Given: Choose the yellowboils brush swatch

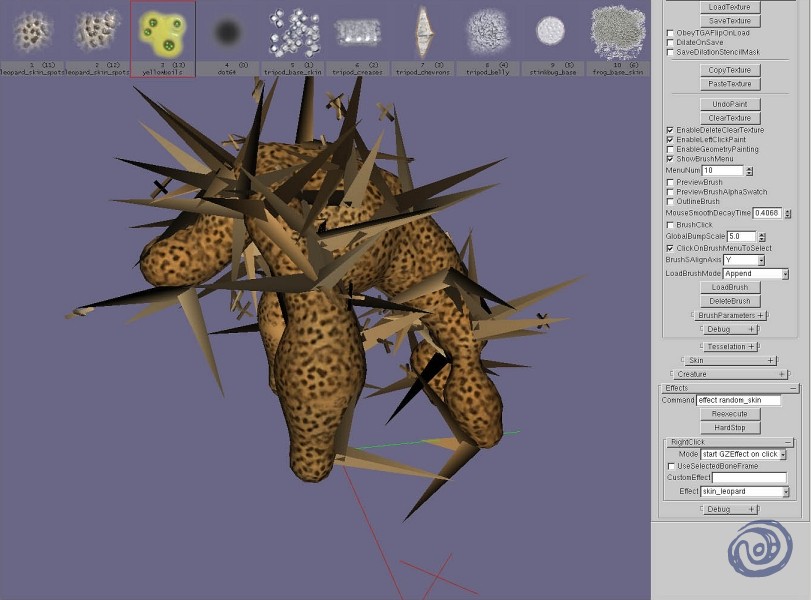Looking at the screenshot, I should pos(162,38).
